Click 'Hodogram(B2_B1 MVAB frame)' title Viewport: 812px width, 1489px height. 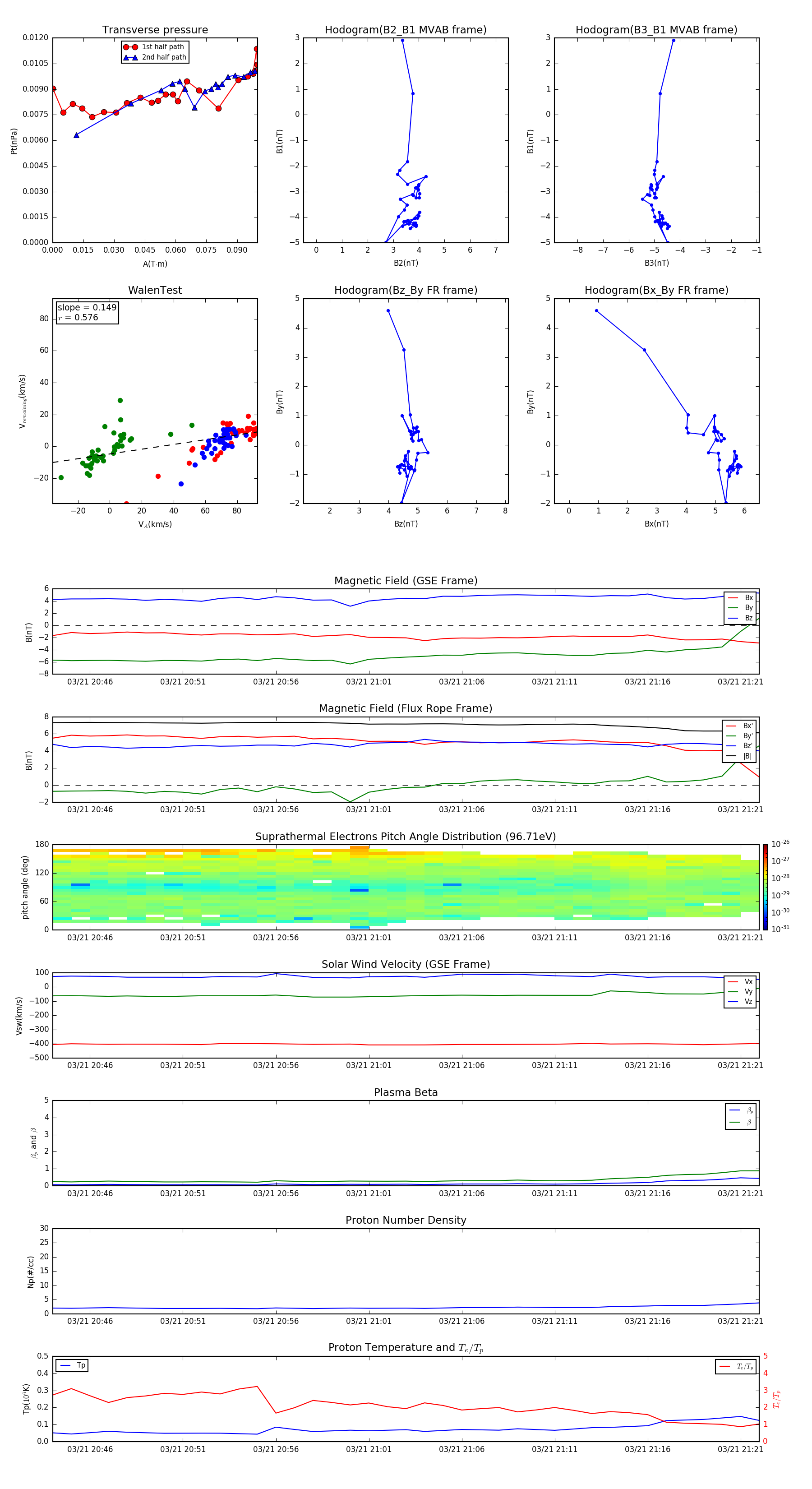(406, 30)
